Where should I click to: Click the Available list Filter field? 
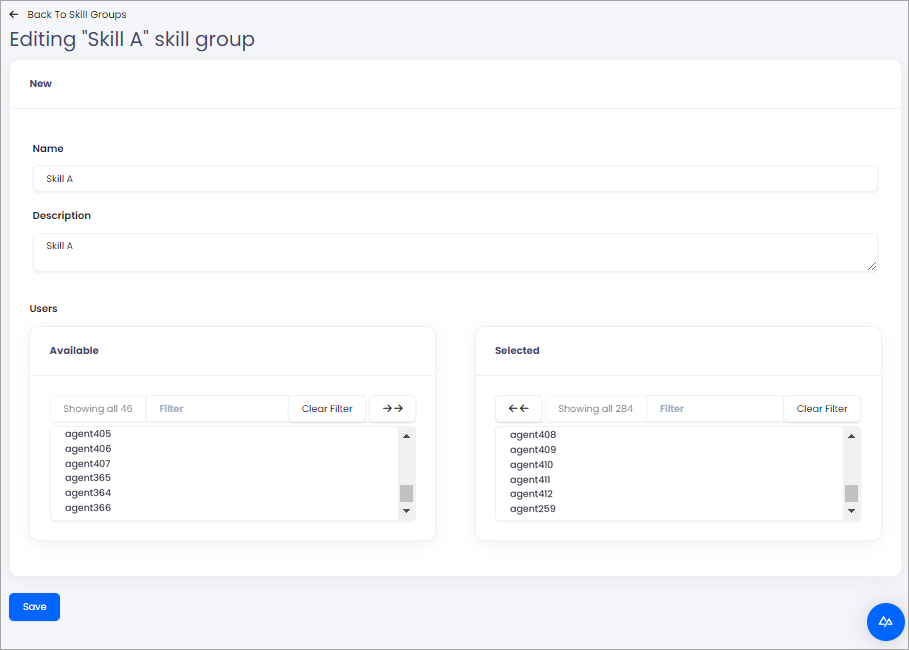217,409
